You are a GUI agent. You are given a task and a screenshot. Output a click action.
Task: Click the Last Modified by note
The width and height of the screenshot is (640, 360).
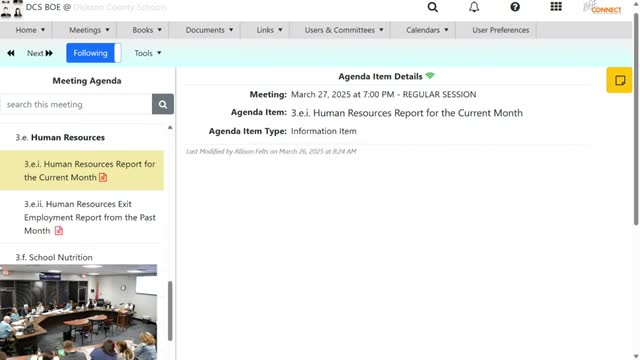point(271,151)
